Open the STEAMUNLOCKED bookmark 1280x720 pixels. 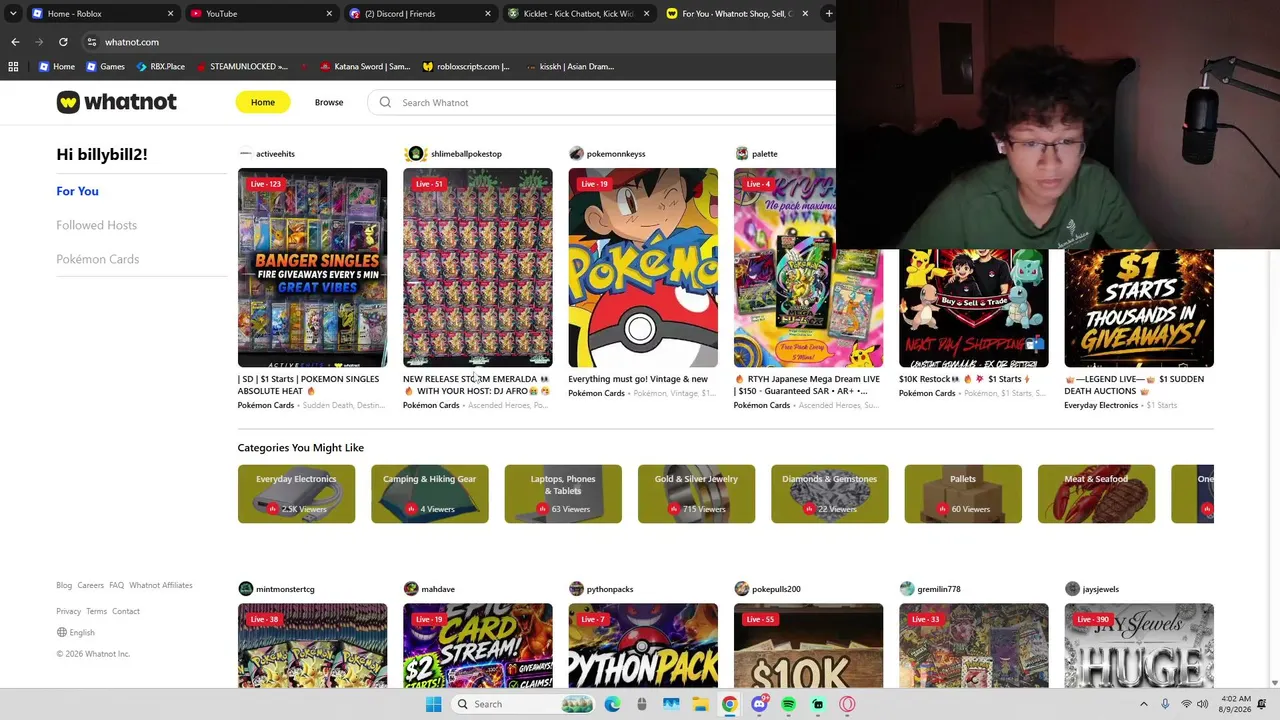pos(242,67)
